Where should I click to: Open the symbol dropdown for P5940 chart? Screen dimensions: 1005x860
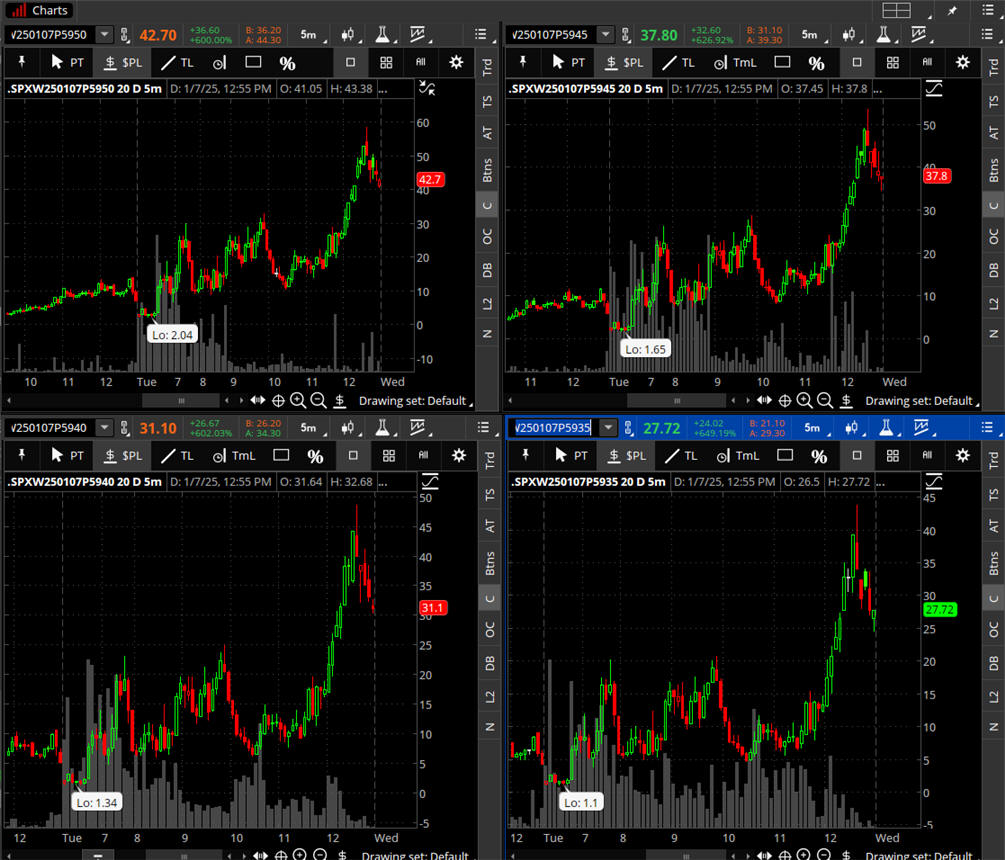pyautogui.click(x=104, y=427)
